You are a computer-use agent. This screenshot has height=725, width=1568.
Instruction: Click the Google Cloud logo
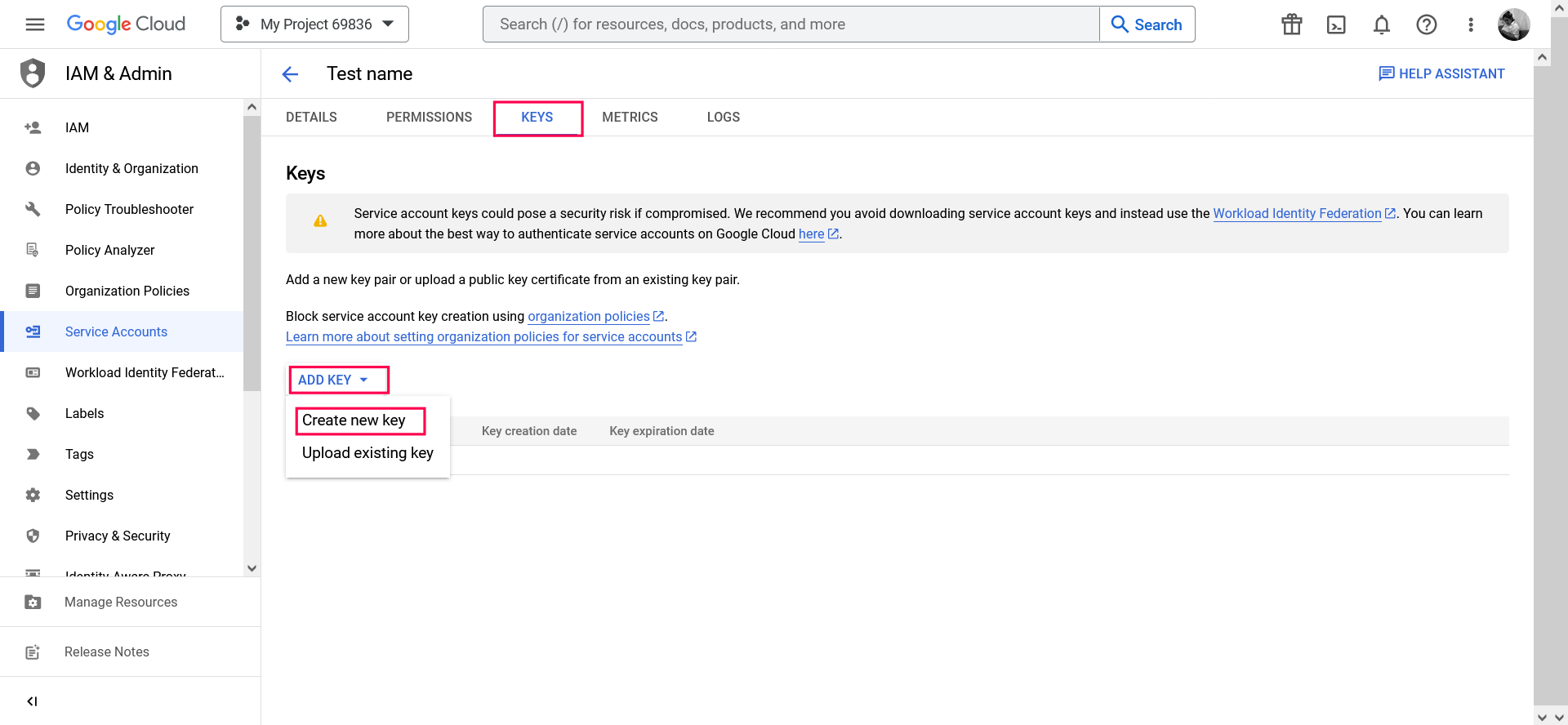pos(126,24)
